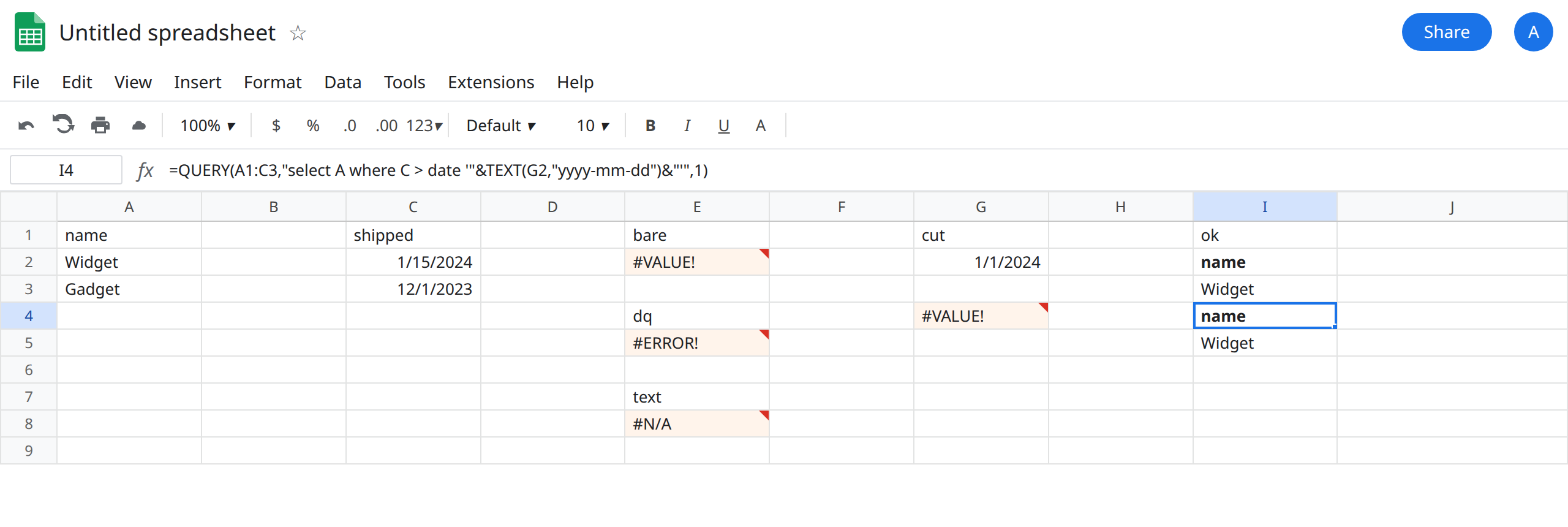Select column G header
The image size is (1568, 527).
pos(981,207)
